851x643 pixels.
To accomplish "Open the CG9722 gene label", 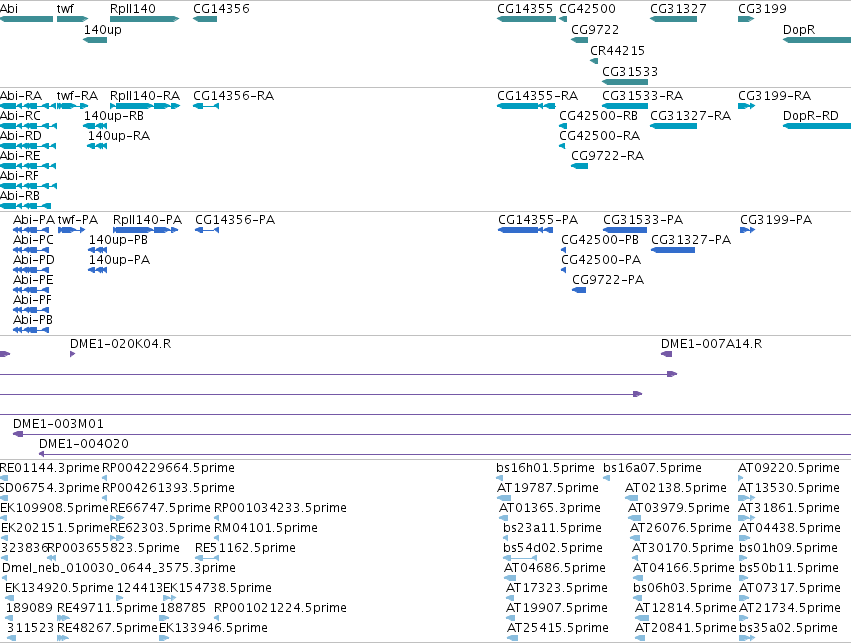I will [x=595, y=30].
